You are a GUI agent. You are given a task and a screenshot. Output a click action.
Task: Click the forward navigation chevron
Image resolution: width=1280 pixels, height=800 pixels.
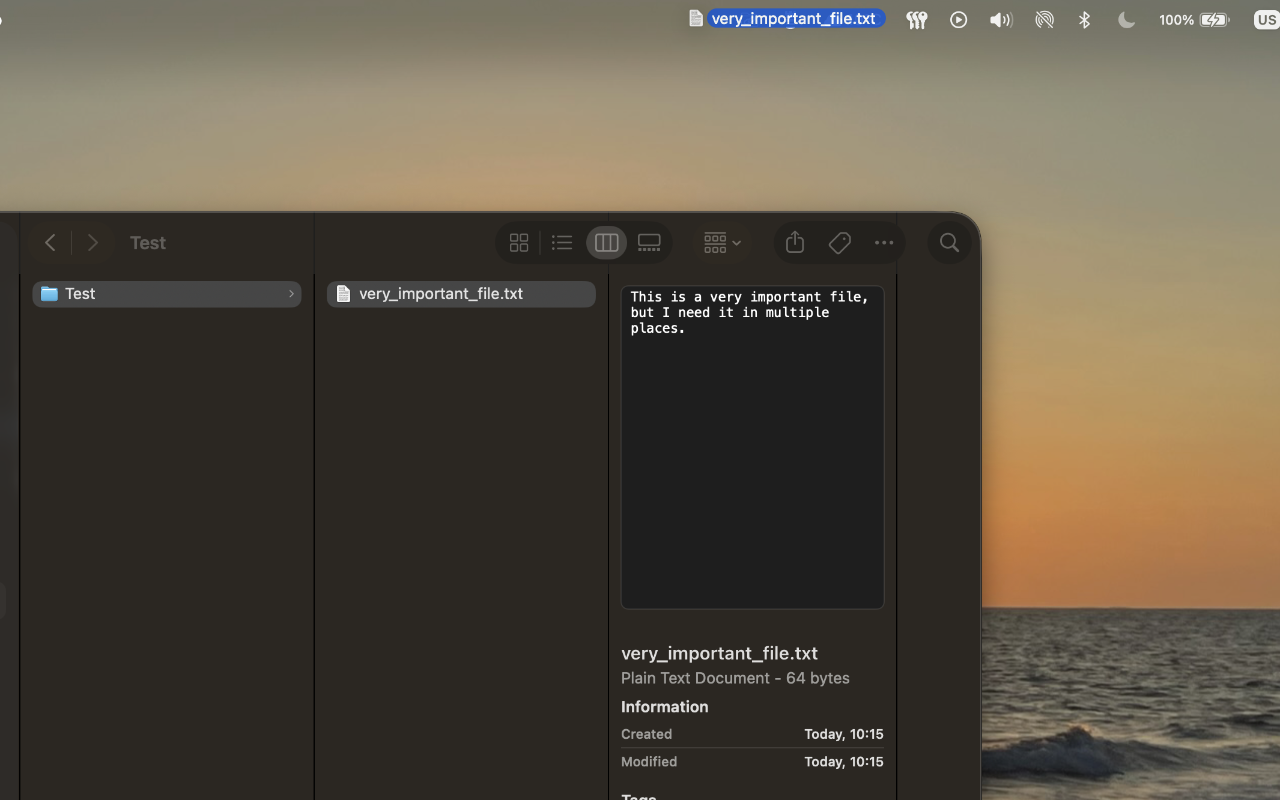coord(92,242)
